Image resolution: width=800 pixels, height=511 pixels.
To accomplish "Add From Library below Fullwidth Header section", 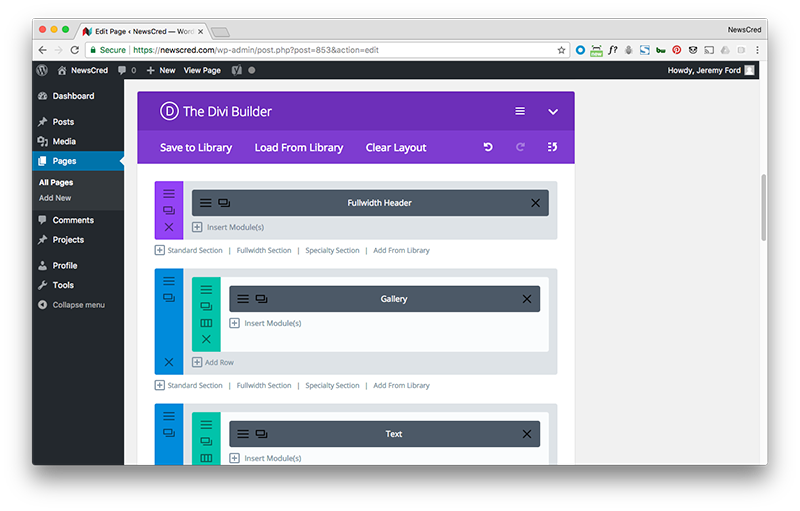I will coord(402,250).
